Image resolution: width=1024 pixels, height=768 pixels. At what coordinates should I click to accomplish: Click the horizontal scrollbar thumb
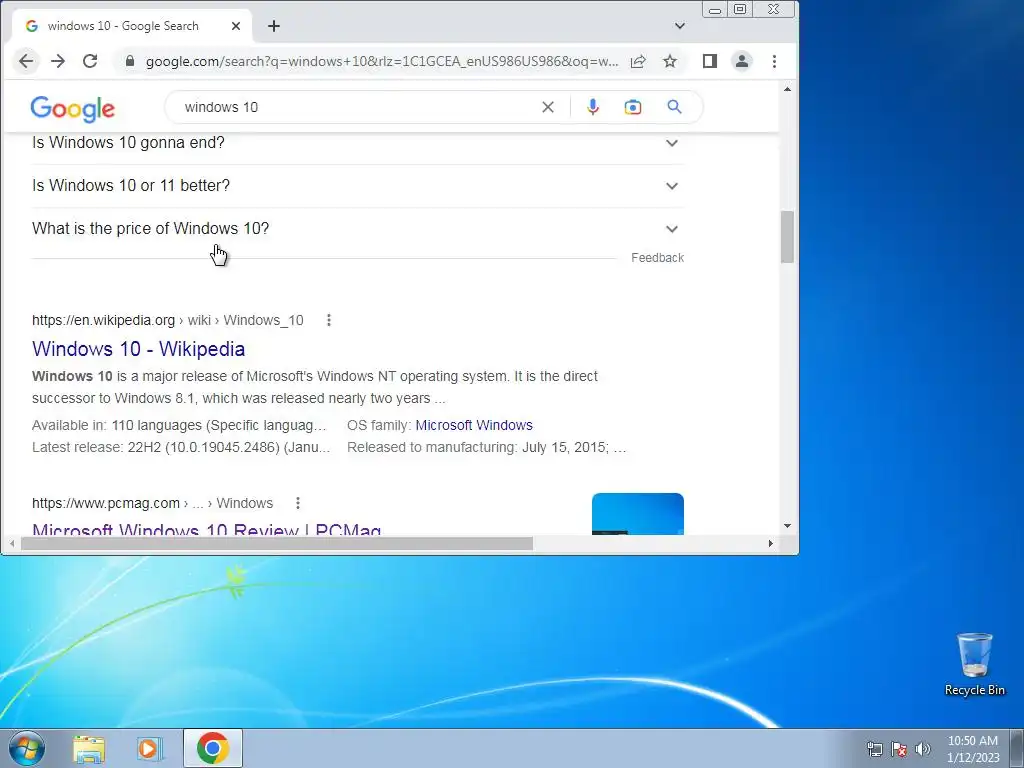tap(277, 543)
